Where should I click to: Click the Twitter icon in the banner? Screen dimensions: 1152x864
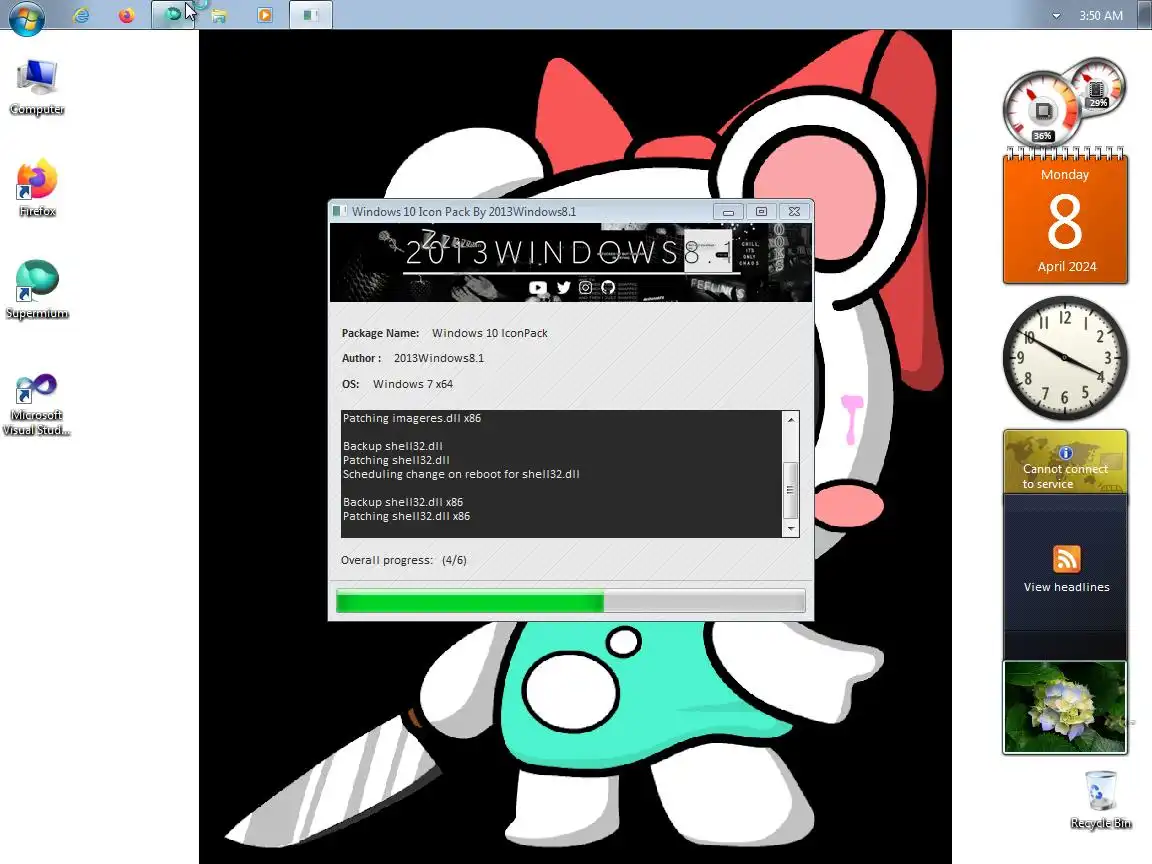564,287
